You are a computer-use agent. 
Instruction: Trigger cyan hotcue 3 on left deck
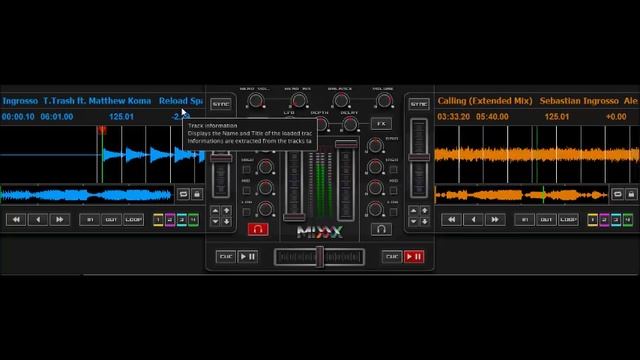182,220
